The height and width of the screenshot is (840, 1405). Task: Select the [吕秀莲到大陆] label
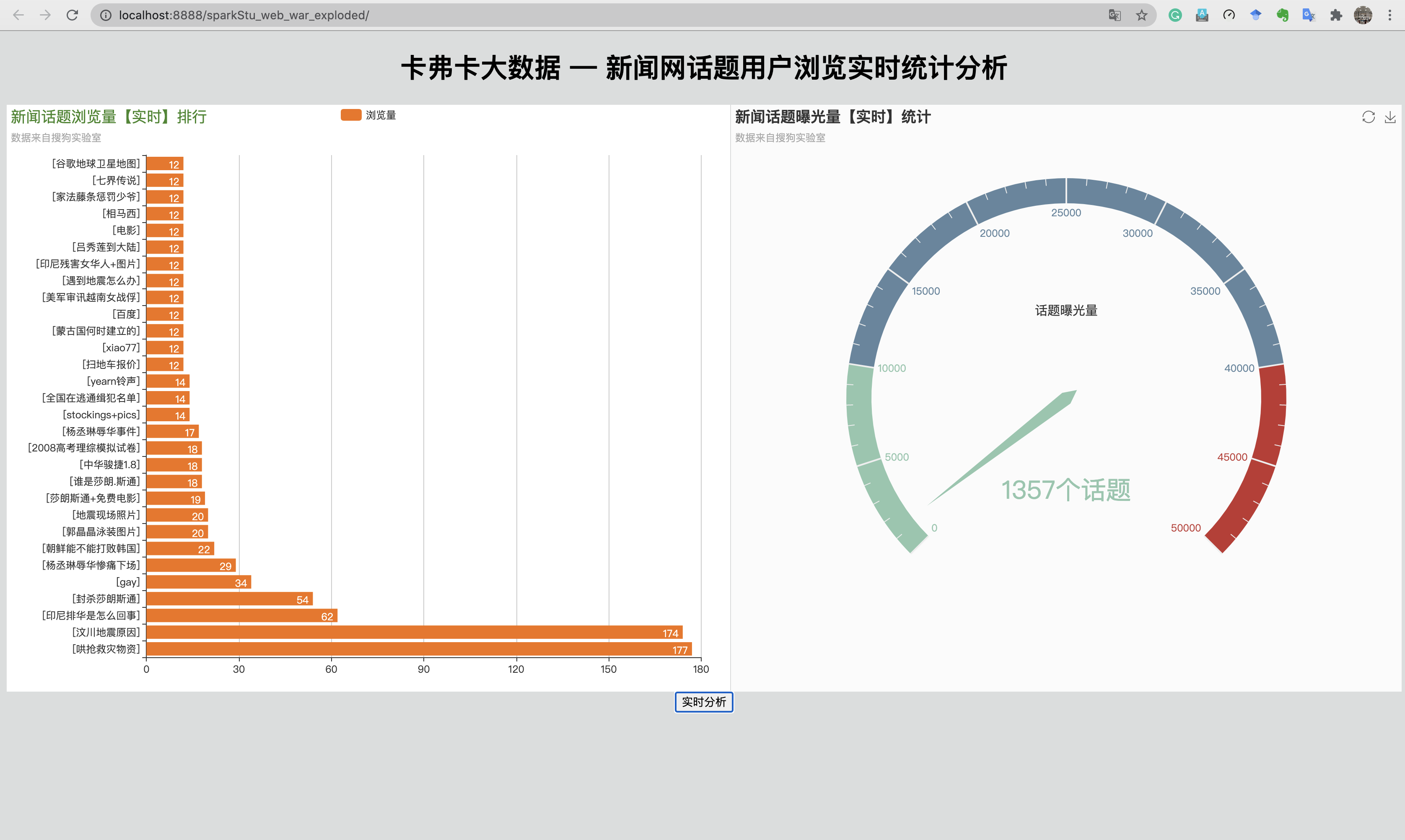click(x=106, y=247)
